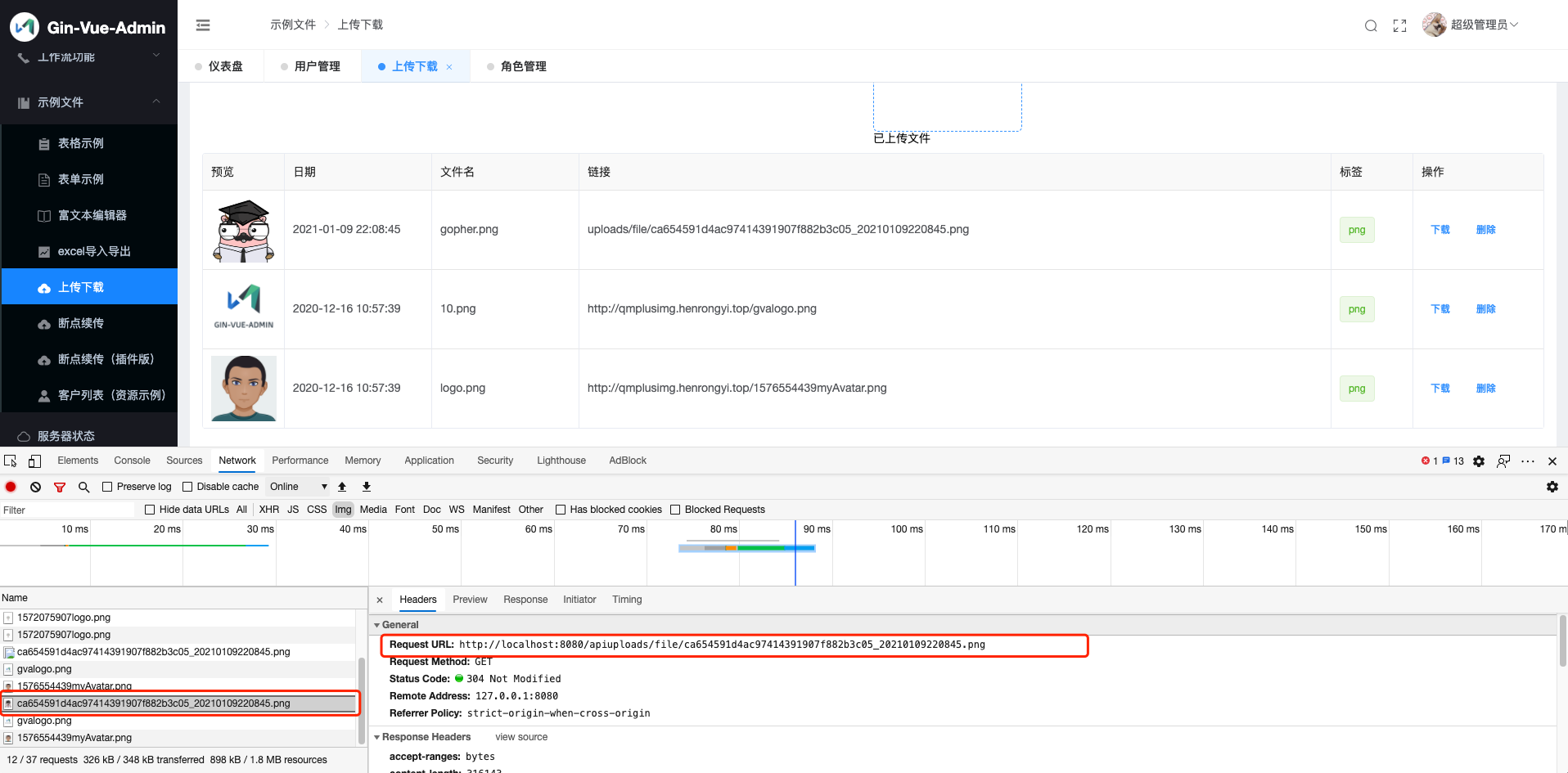Screen dimensions: 1568x773
Task: Click view source next to Response Headers
Action: (x=520, y=737)
